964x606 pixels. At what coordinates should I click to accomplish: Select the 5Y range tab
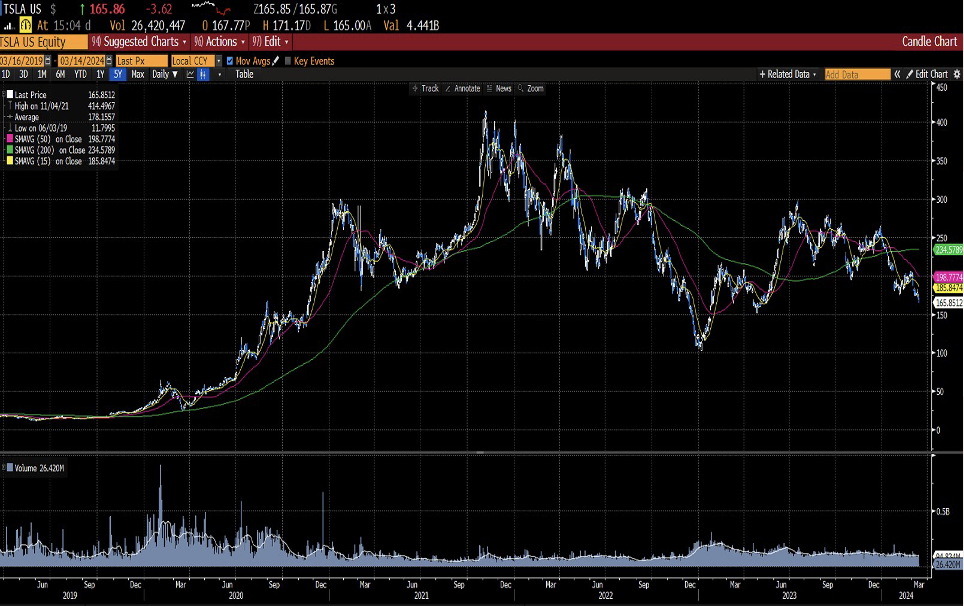[118, 74]
